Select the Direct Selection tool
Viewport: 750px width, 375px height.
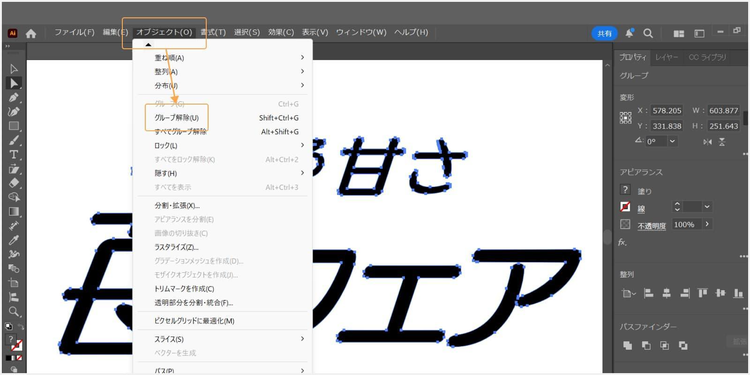[x=14, y=83]
